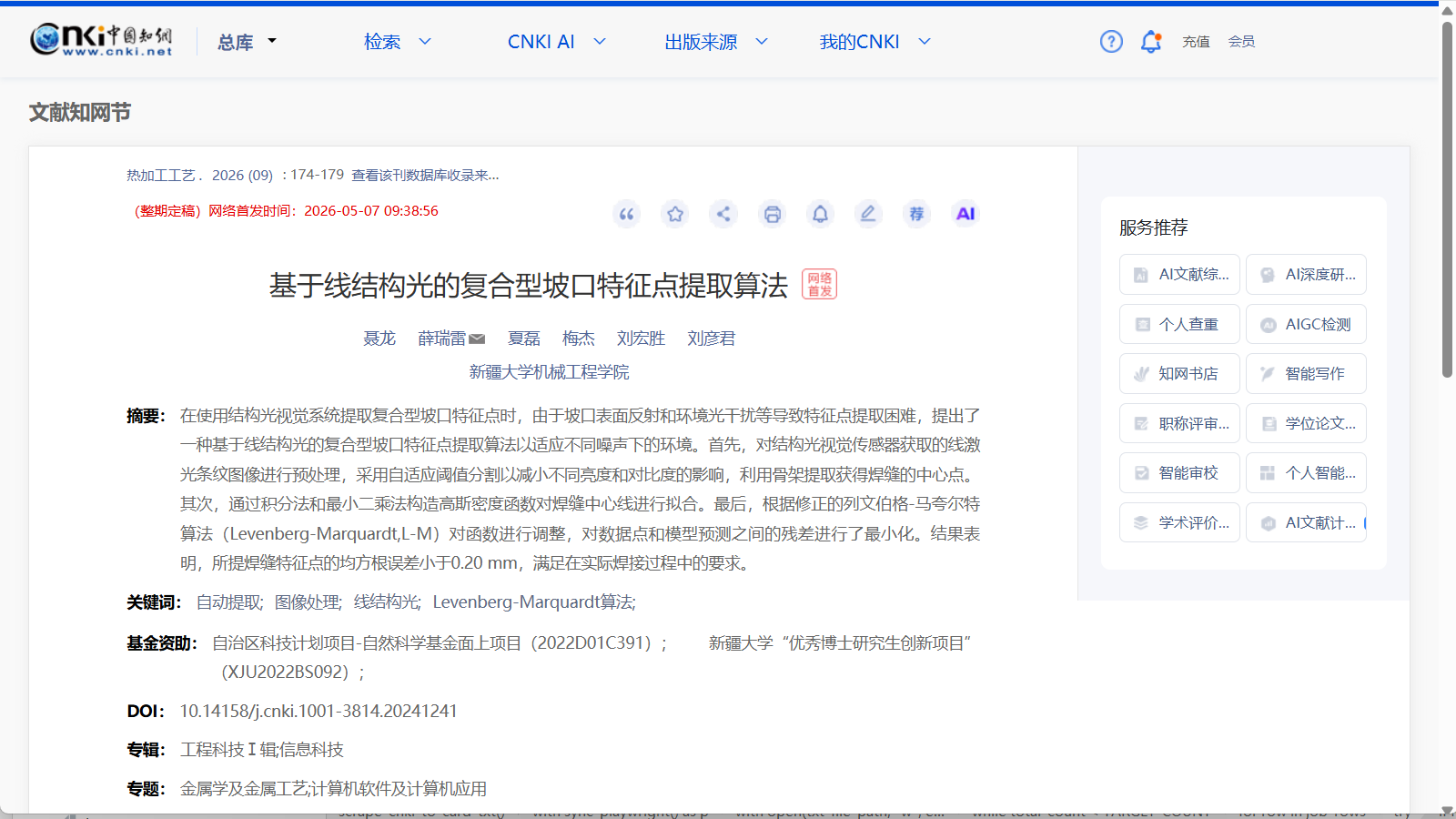Open 智能写作 service
Screen dimensions: 1456x819
tap(1306, 373)
